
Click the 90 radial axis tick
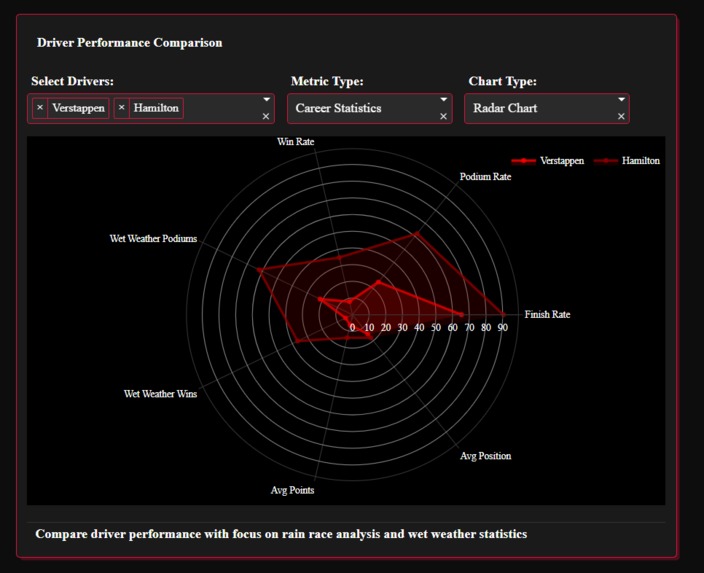pyautogui.click(x=502, y=327)
